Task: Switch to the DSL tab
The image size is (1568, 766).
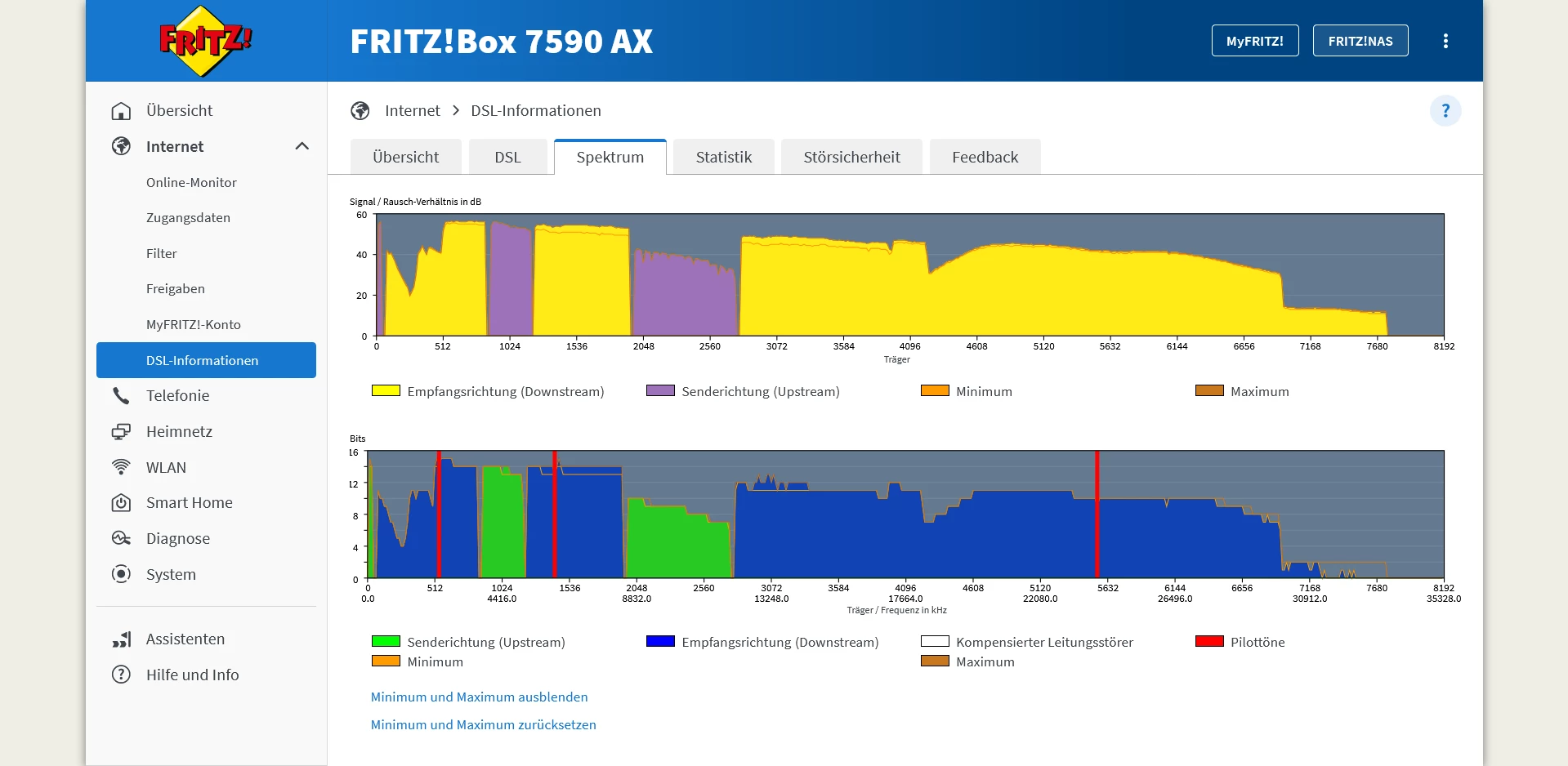Action: (x=507, y=157)
